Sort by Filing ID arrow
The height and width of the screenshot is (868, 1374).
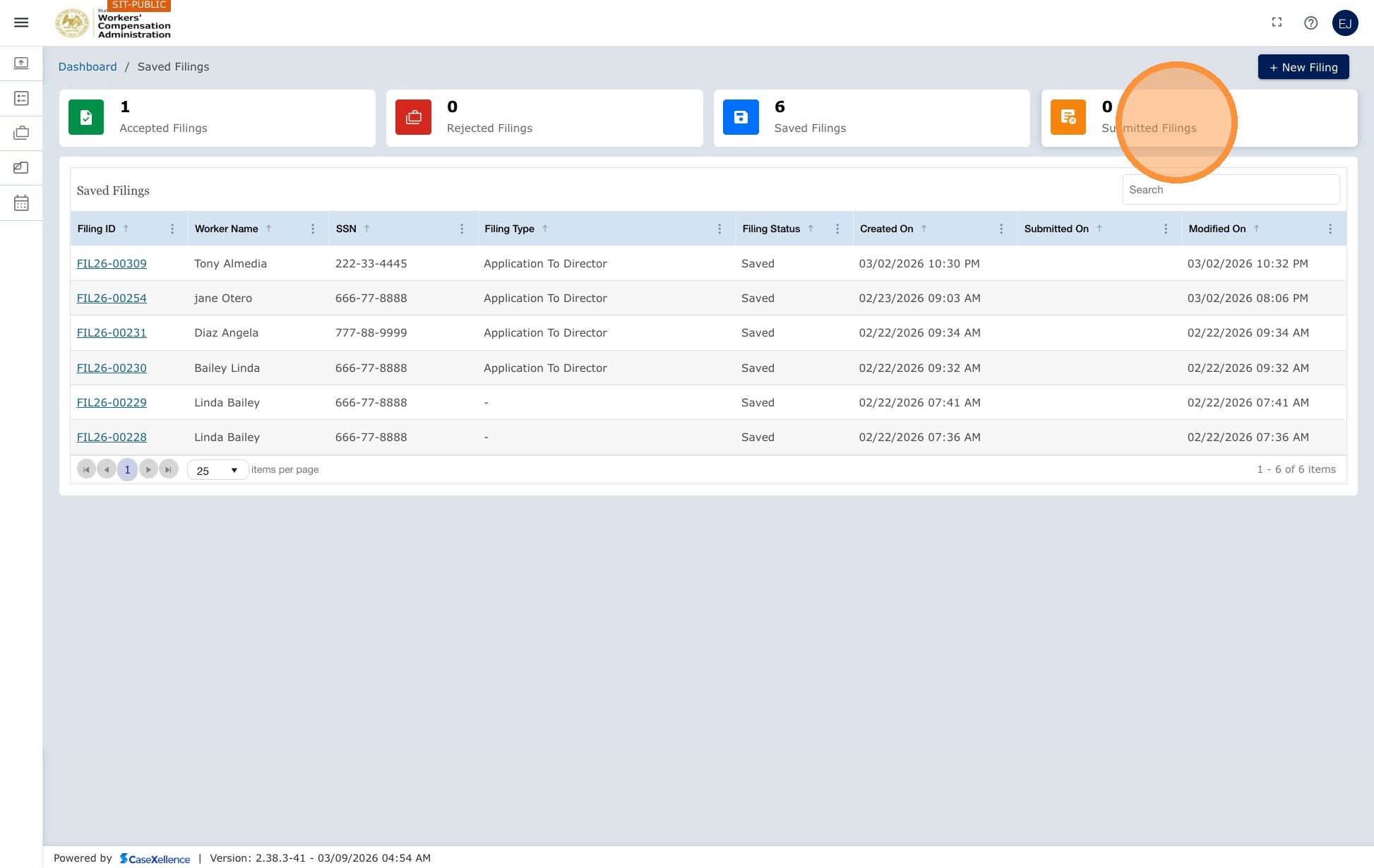tap(126, 229)
